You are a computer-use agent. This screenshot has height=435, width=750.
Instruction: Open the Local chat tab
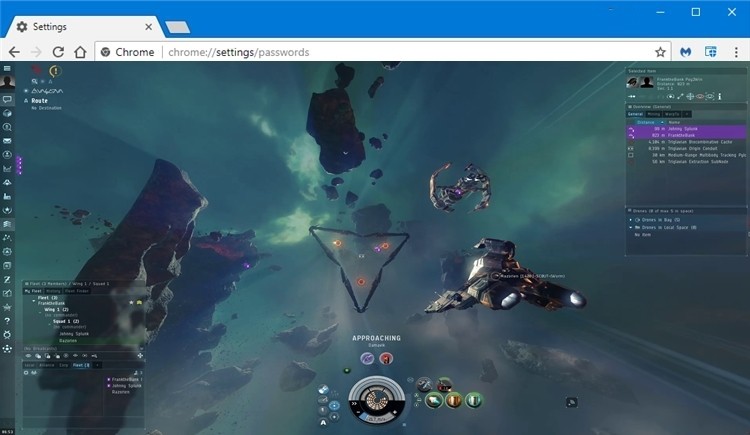coord(30,365)
